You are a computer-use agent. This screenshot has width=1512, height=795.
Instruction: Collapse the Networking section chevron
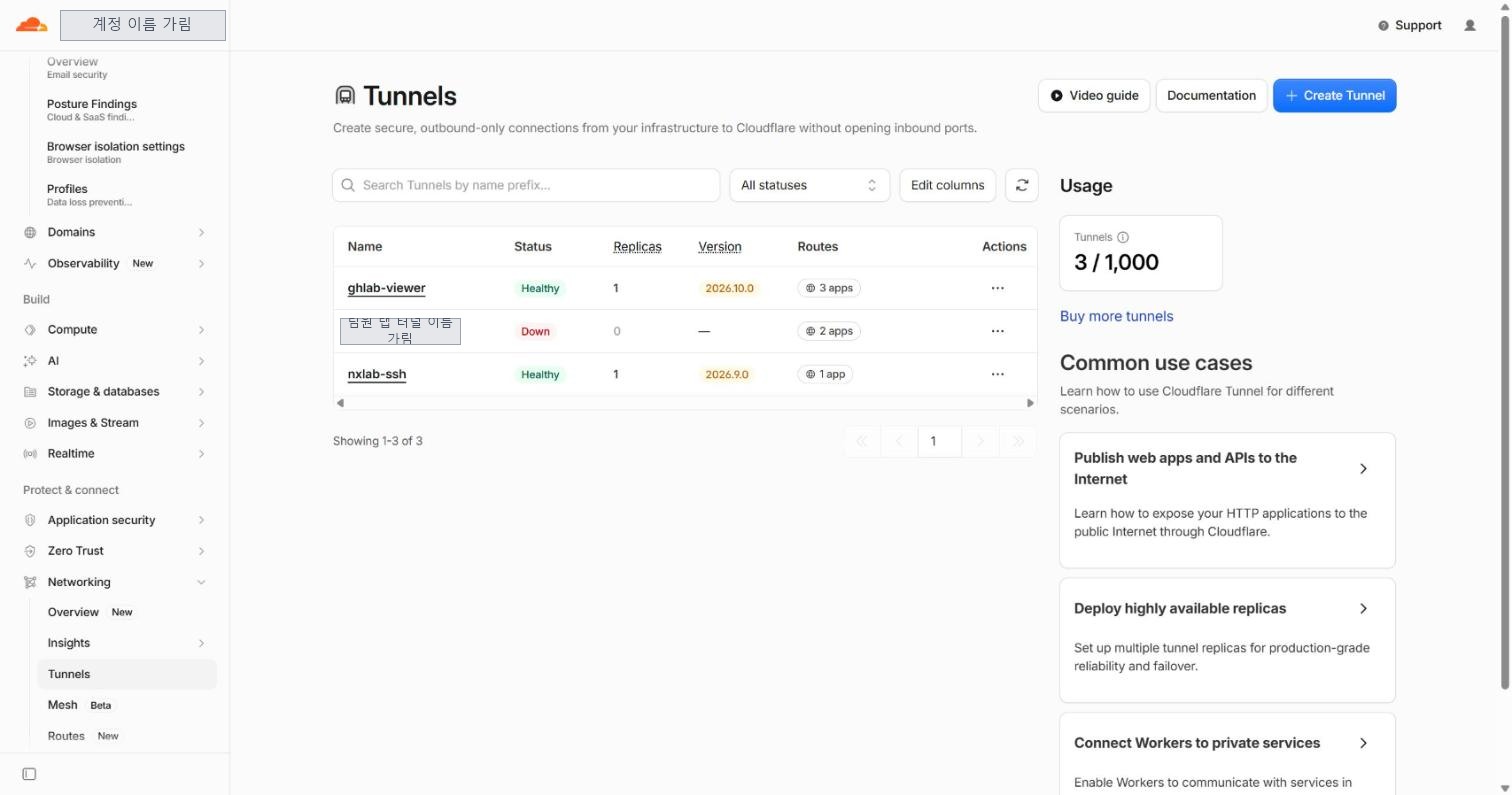pos(201,582)
